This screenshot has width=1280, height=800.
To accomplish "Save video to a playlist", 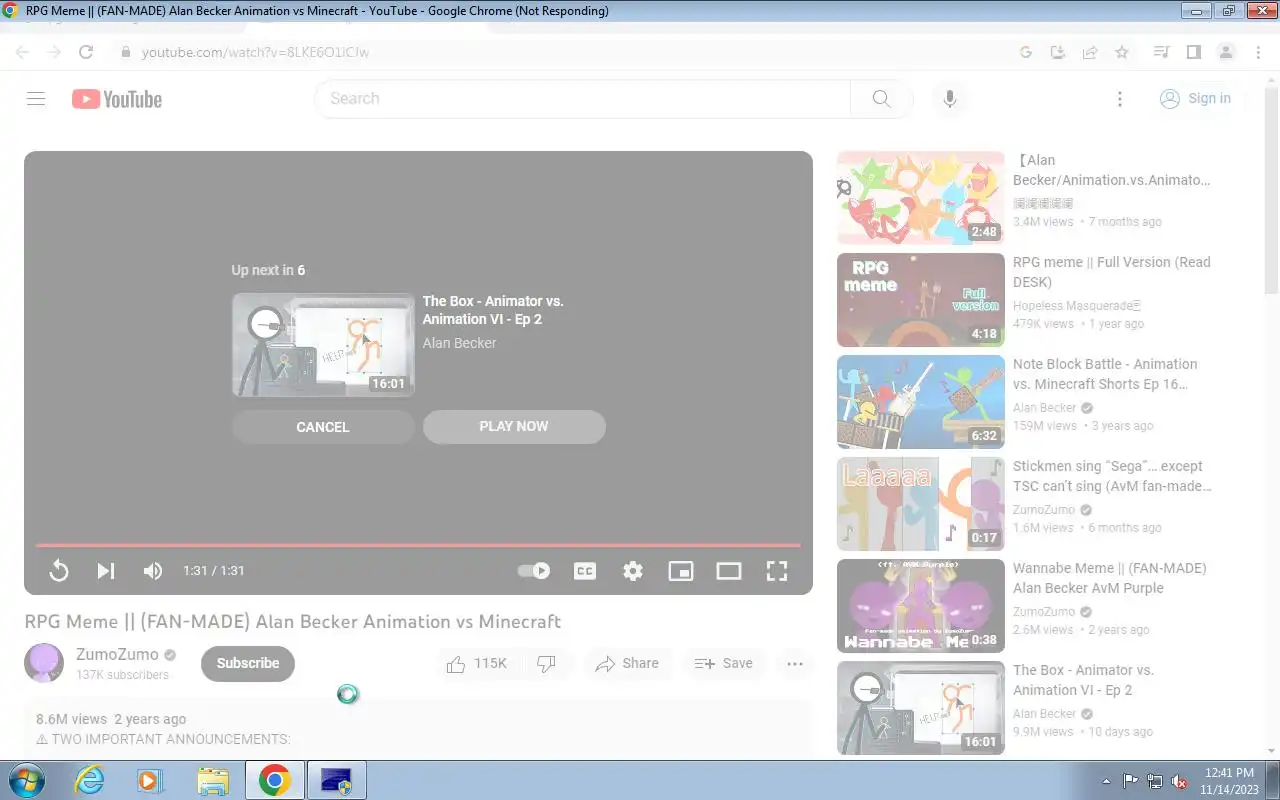I will pos(724,663).
